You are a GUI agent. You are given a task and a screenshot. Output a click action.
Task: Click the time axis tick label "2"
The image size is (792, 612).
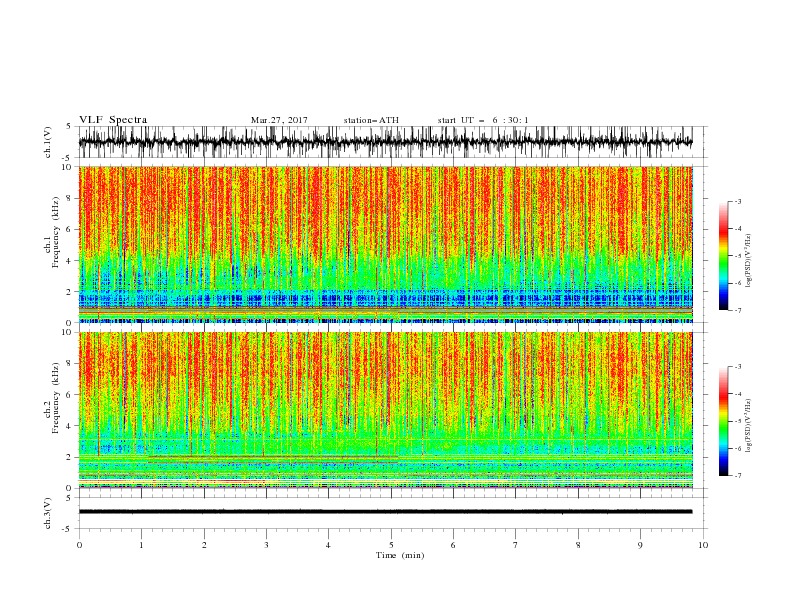click(x=204, y=545)
